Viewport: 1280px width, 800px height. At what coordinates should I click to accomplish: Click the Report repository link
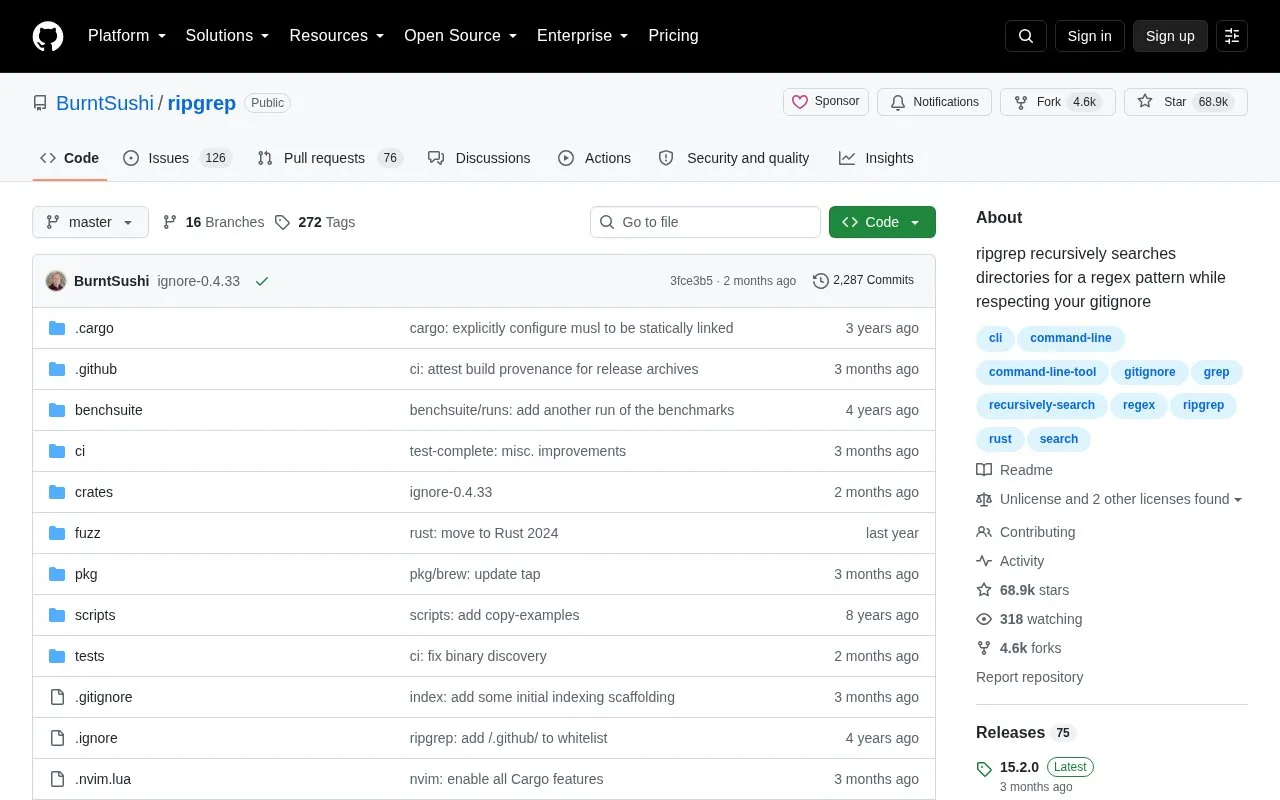point(1029,677)
